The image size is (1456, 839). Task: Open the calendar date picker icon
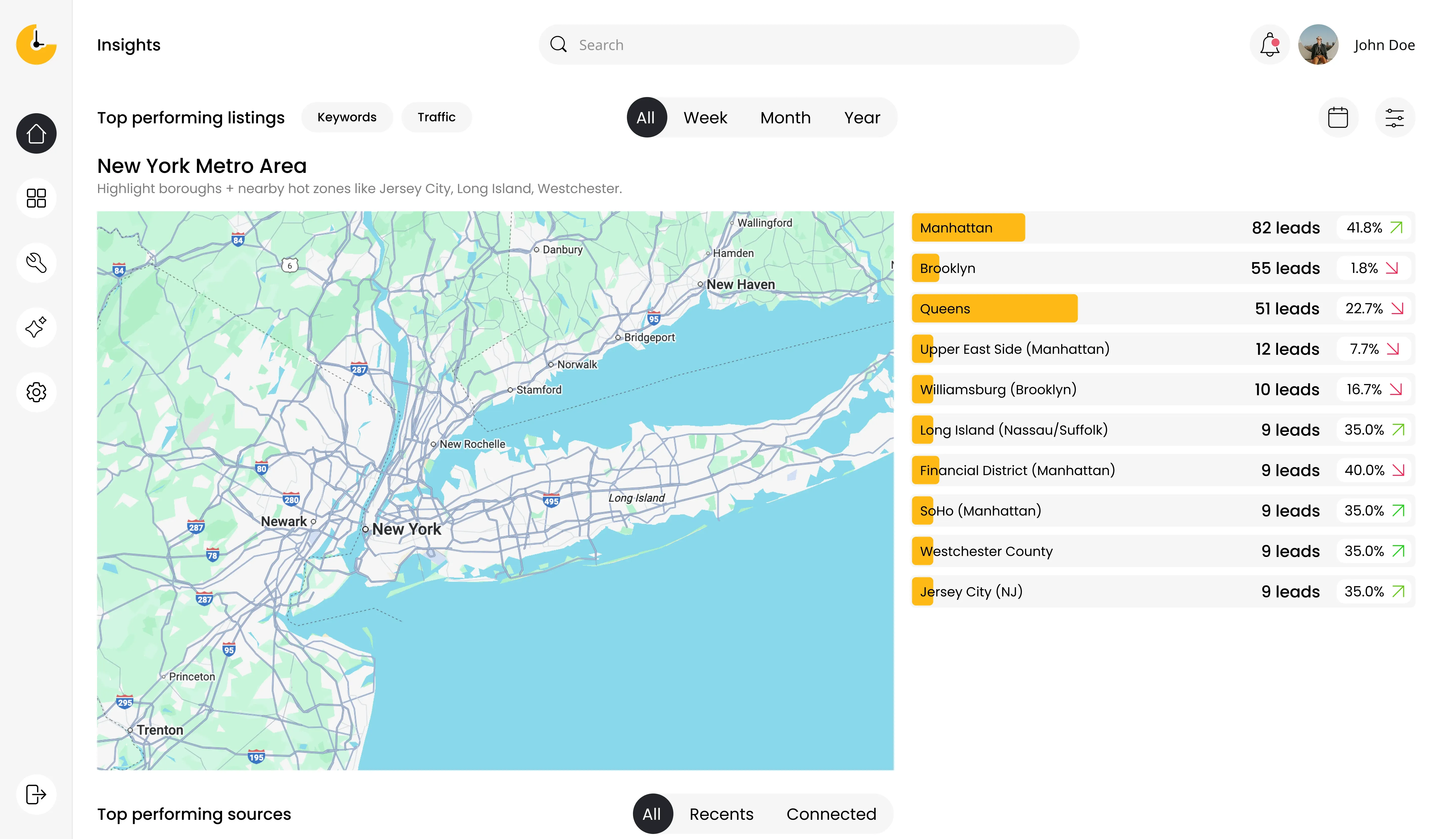(1338, 118)
